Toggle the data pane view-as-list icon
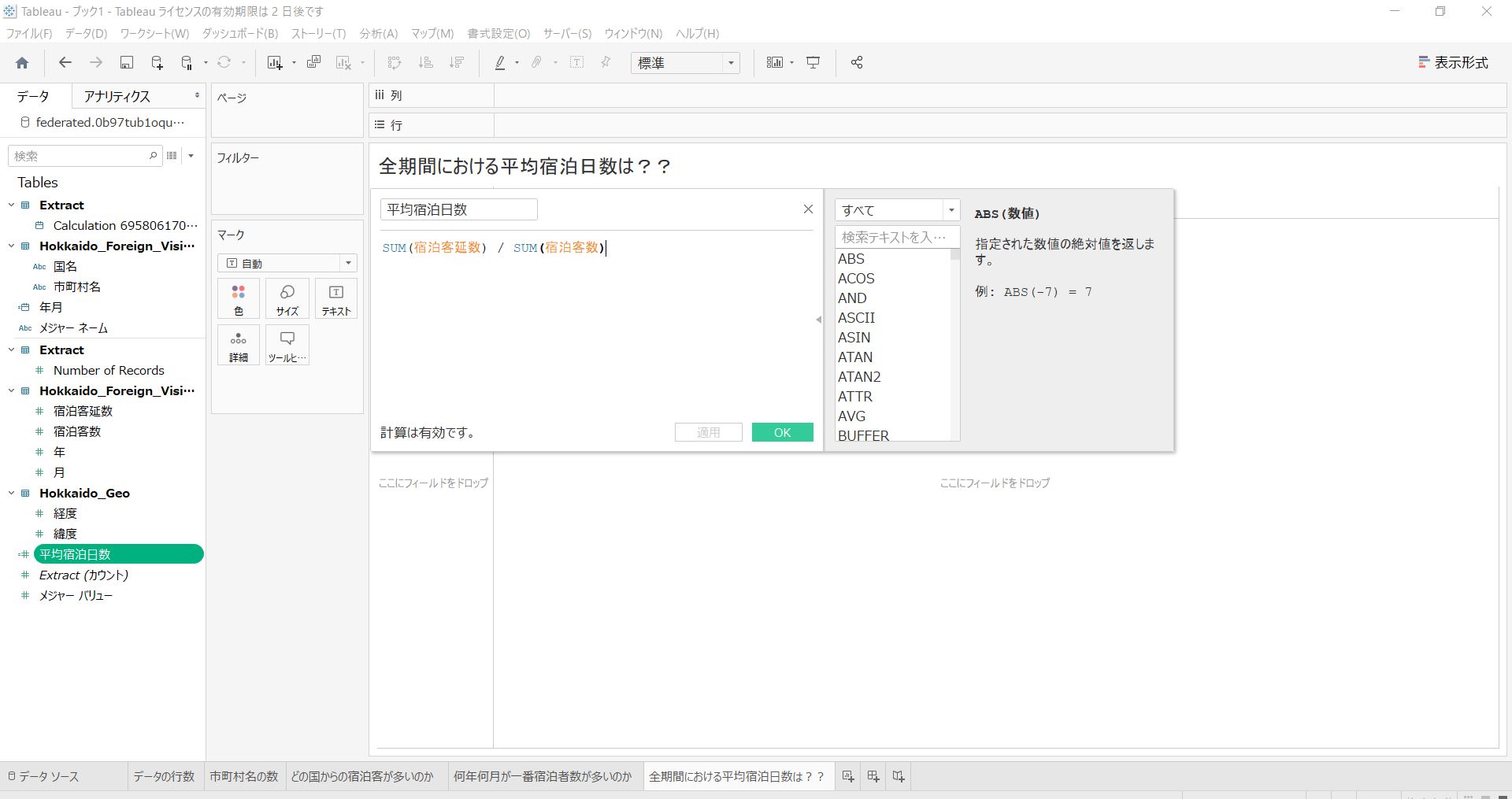This screenshot has height=799, width=1512. pos(172,156)
